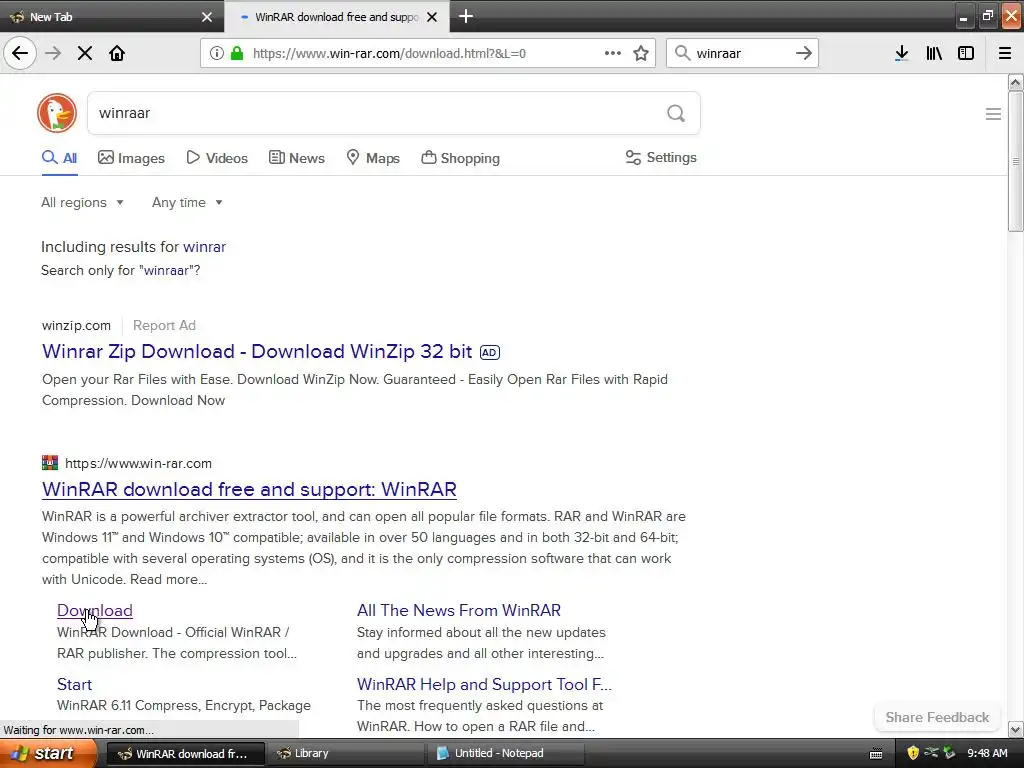
Task: Click the vertical scrollbar thumb
Action: pos(1016,161)
